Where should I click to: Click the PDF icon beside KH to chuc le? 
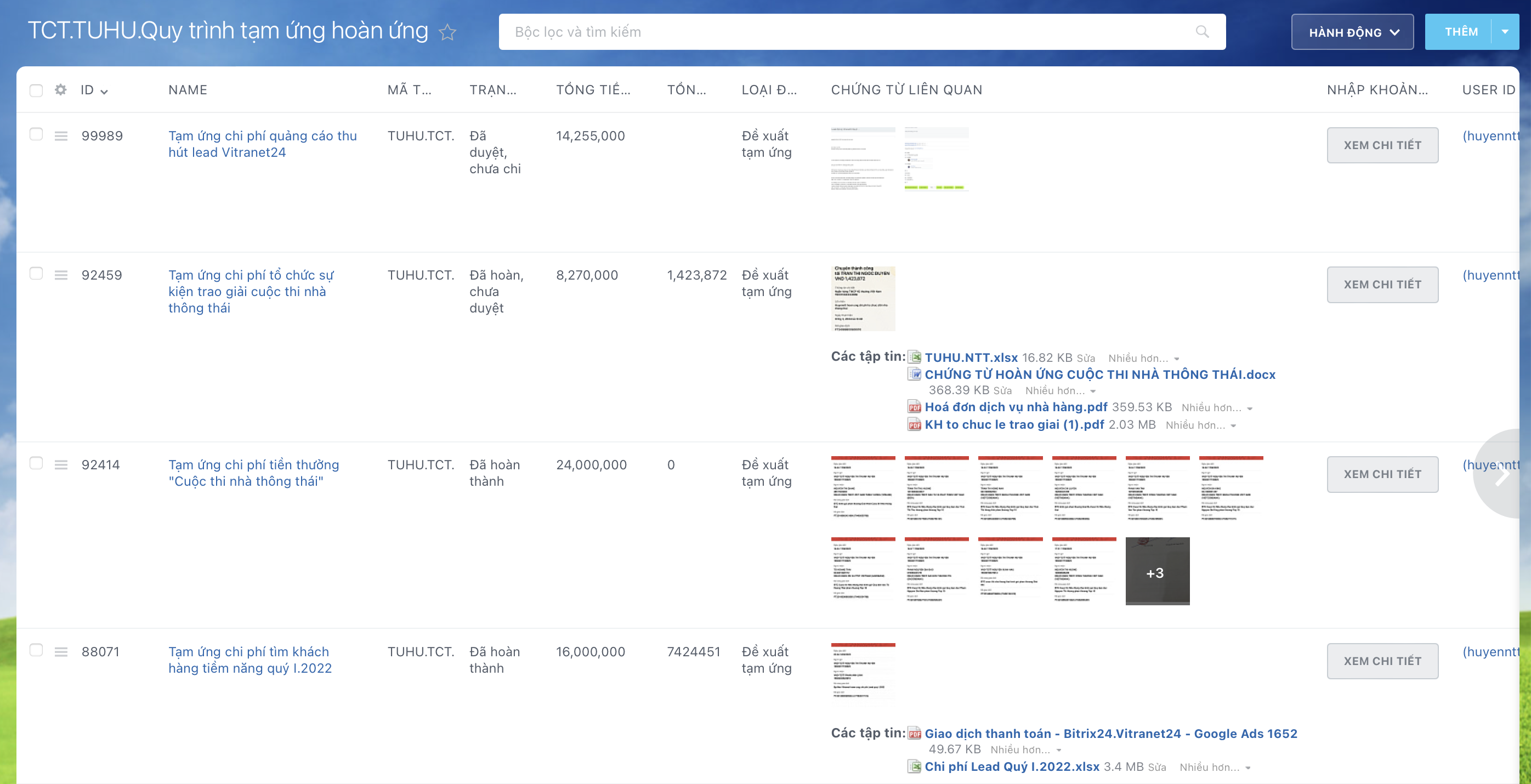pyautogui.click(x=914, y=424)
